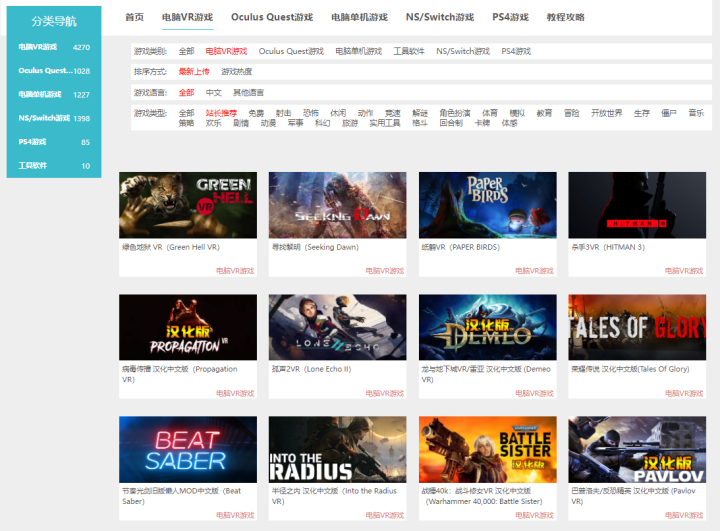This screenshot has height=531, width=720.
Task: Select the Beat Saber cover image
Action: pos(188,449)
